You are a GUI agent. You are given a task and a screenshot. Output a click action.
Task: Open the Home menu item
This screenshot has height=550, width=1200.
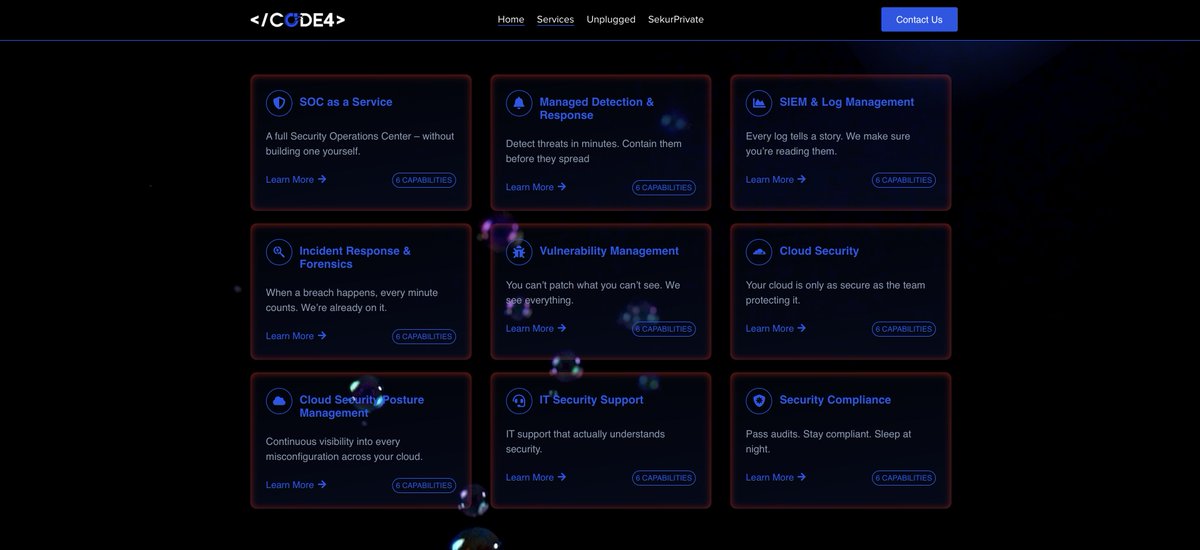[x=511, y=19]
